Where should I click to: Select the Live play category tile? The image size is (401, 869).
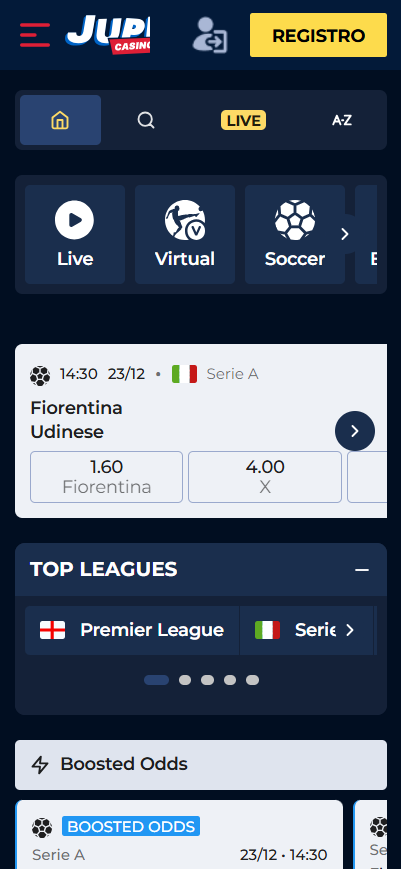pos(75,234)
